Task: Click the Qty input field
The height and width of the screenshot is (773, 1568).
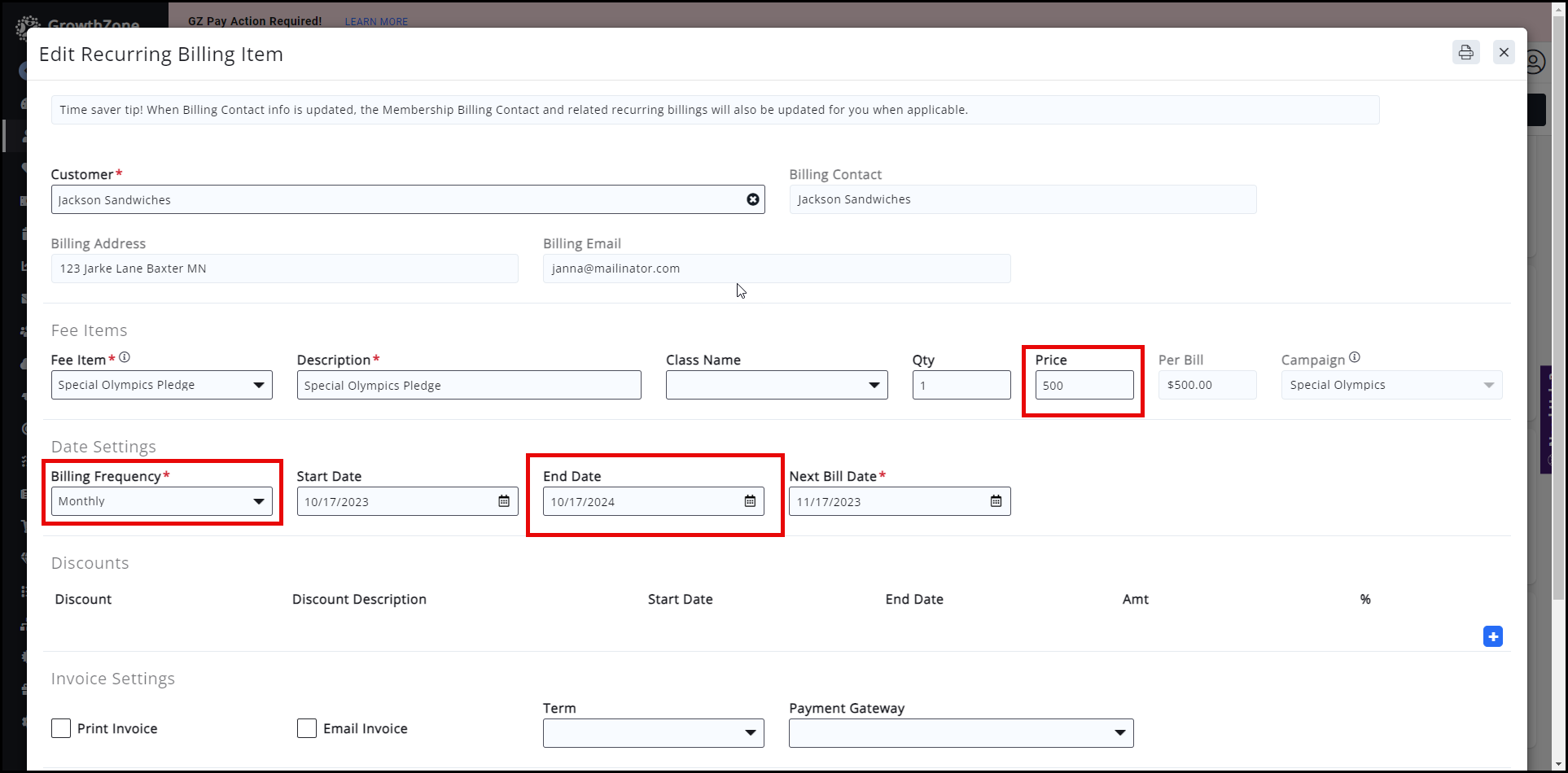Action: pyautogui.click(x=961, y=385)
